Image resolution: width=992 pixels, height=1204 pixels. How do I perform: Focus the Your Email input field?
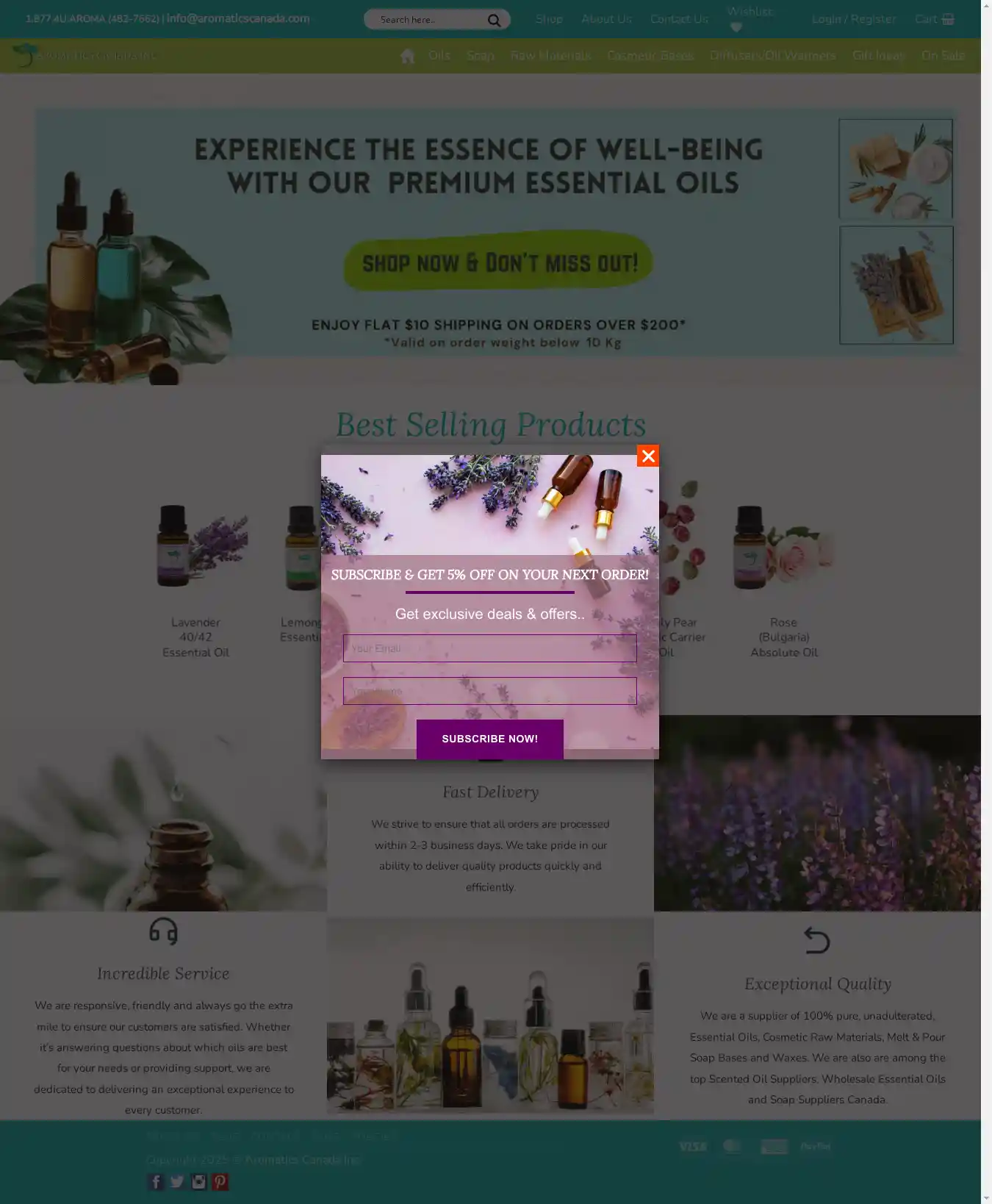[490, 648]
